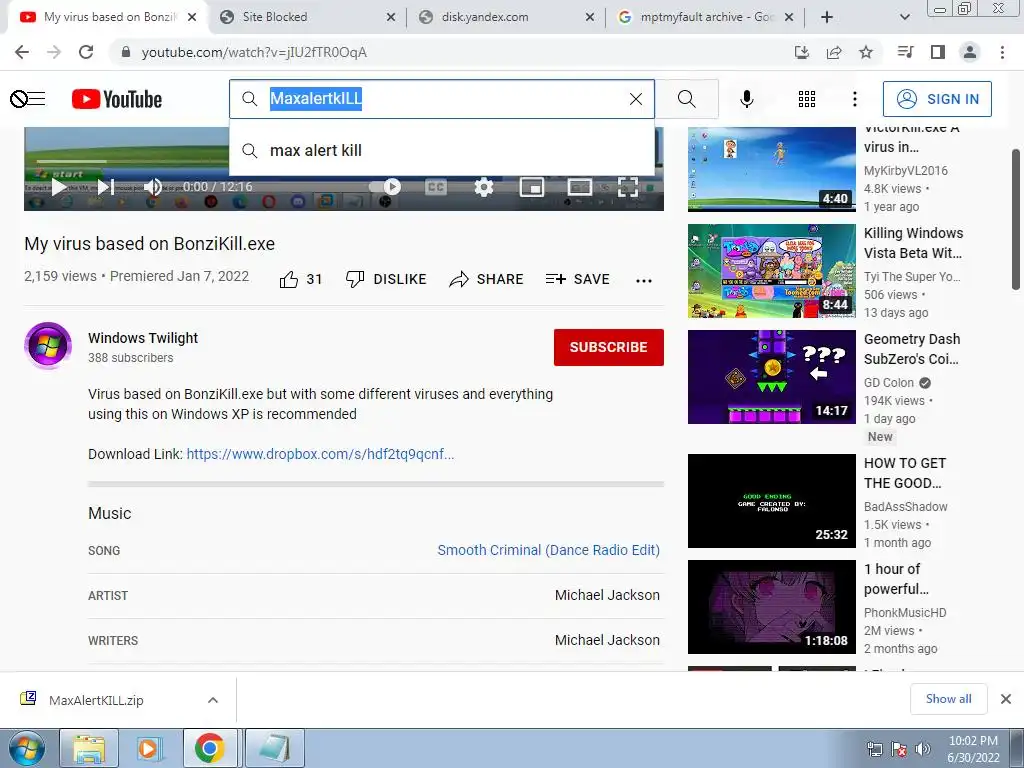Toggle the autoplay switch in player
This screenshot has width=1024, height=768.
[386, 187]
